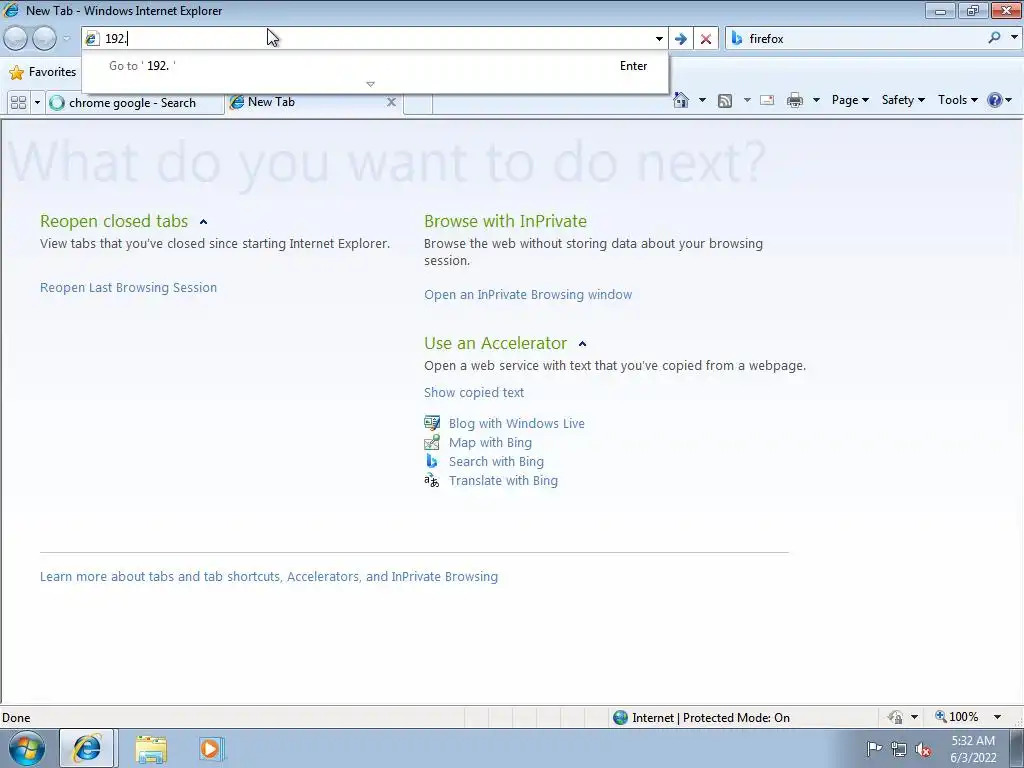Collapse the Use an Accelerator section
The height and width of the screenshot is (768, 1024).
click(x=583, y=344)
